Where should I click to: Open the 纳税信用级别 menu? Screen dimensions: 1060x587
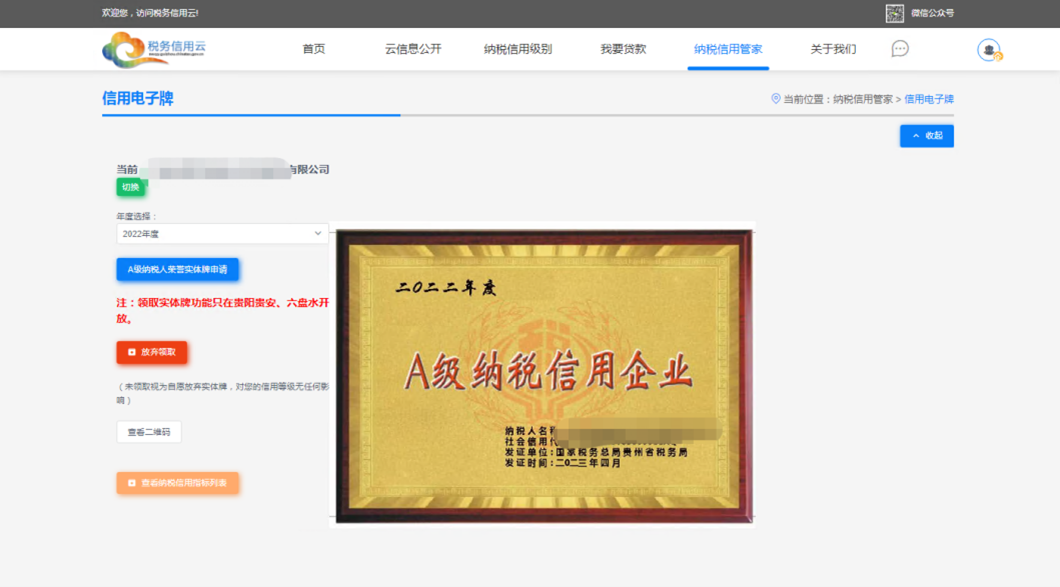click(518, 49)
